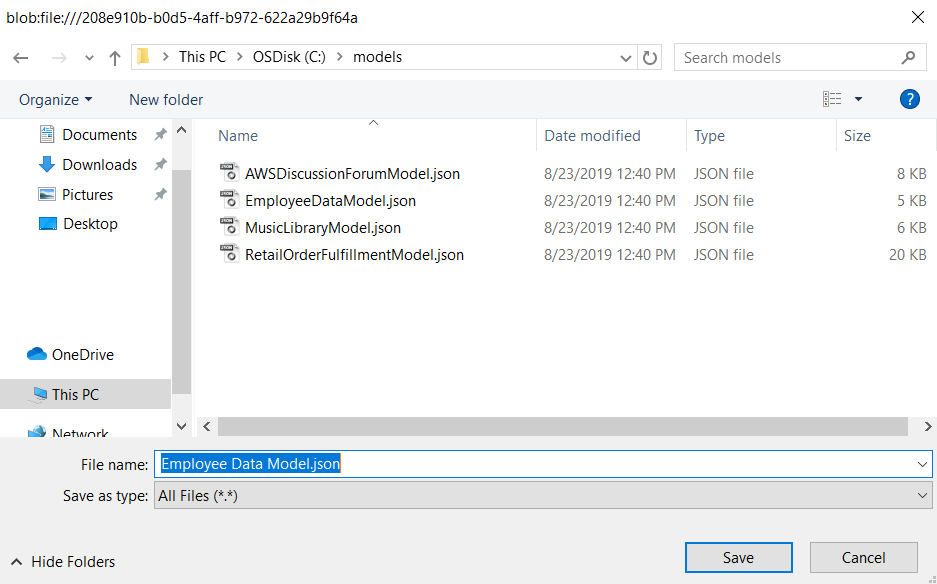
Task: Unpin Documents from Quick access
Action: pyautogui.click(x=158, y=134)
